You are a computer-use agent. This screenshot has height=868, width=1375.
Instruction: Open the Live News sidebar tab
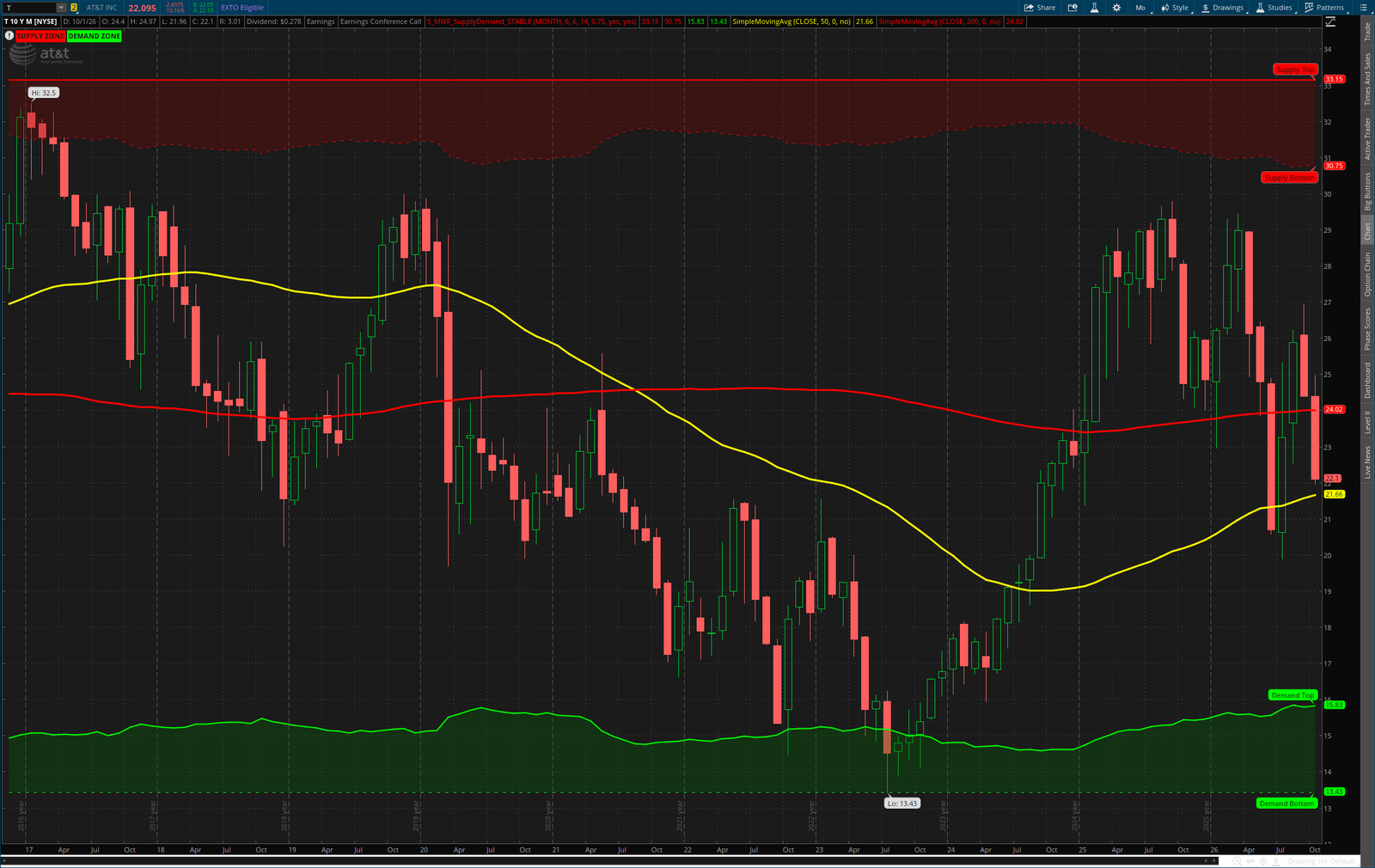click(x=1367, y=462)
